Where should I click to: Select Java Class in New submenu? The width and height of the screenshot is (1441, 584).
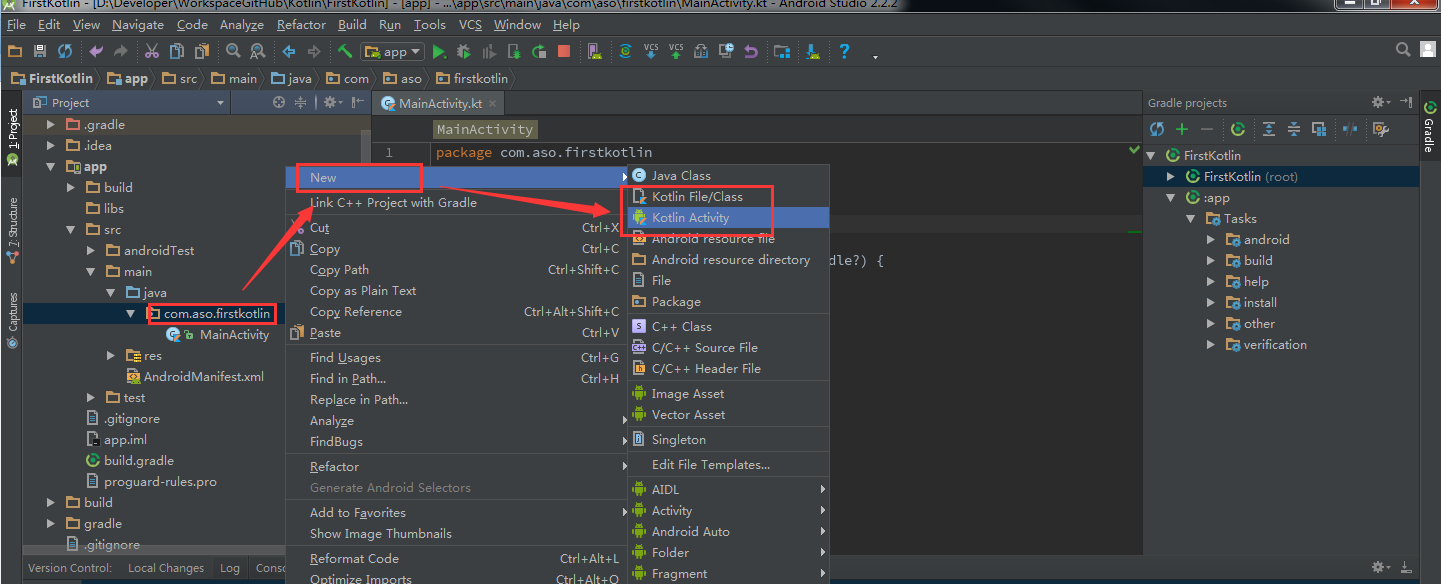point(728,176)
